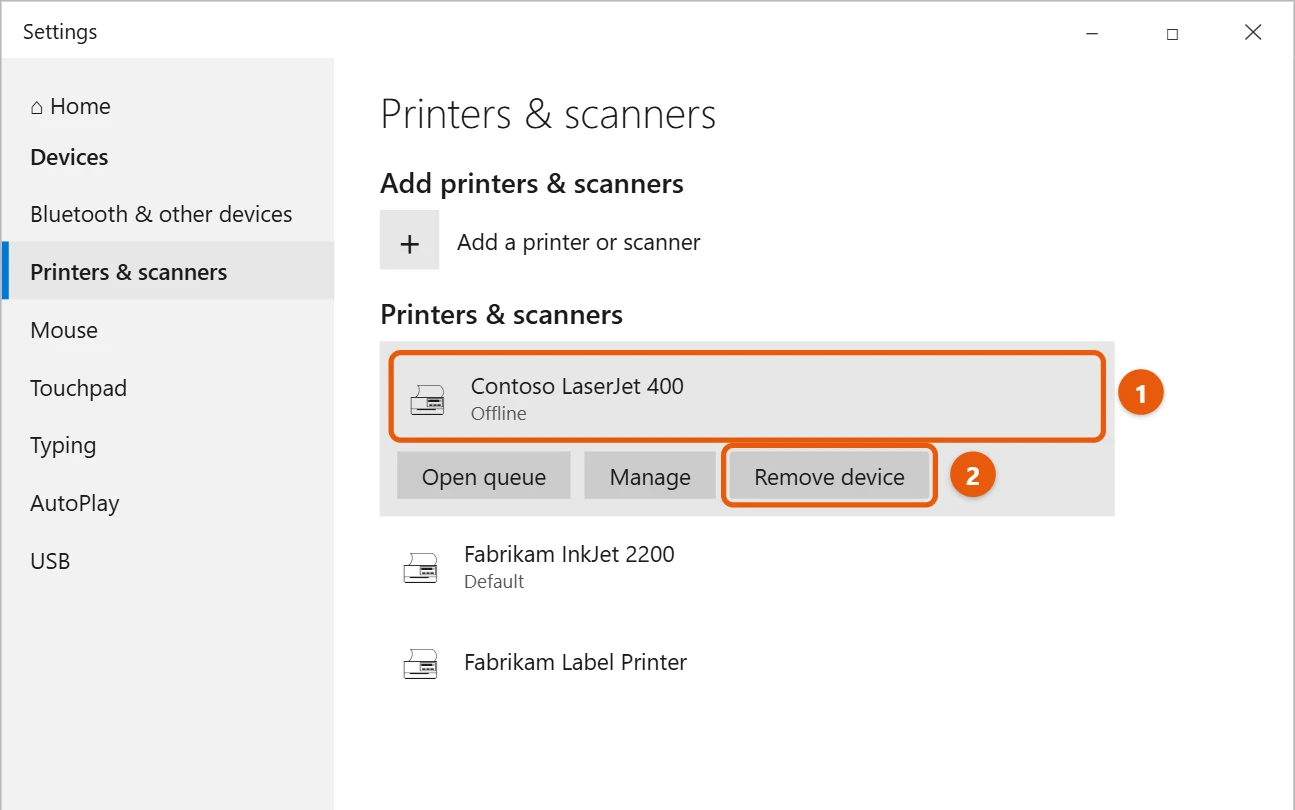1295x810 pixels.
Task: Open Bluetooth & other devices settings
Action: [161, 214]
